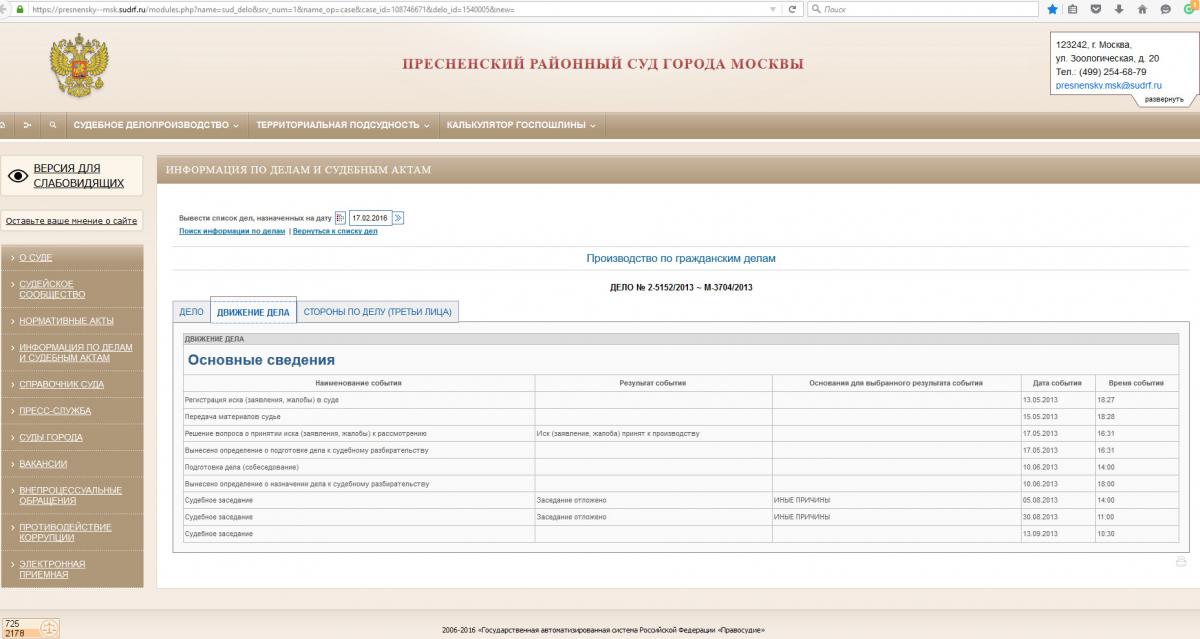
Task: Open the calendar date picker icon
Action: coord(340,217)
